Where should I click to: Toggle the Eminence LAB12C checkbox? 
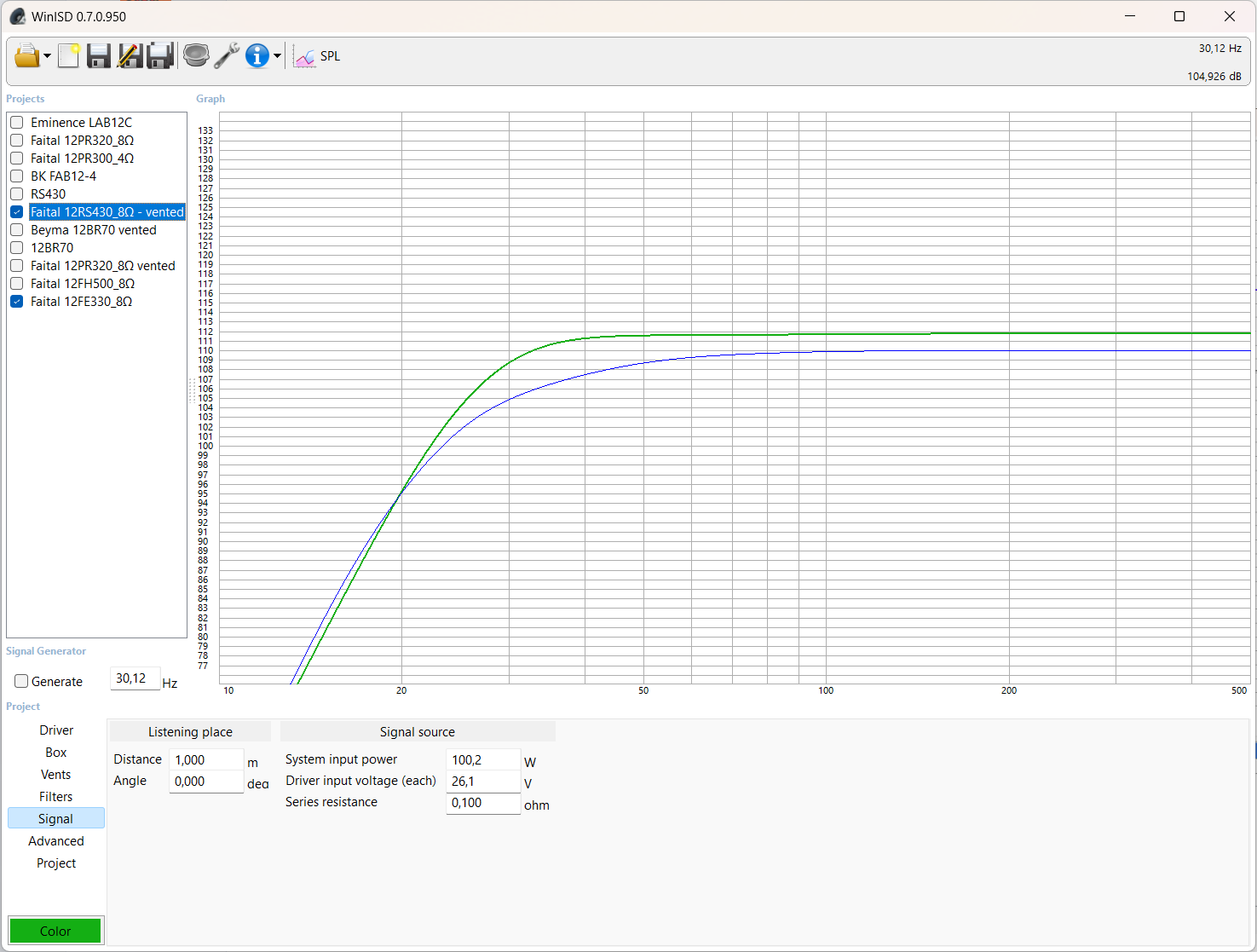(16, 123)
